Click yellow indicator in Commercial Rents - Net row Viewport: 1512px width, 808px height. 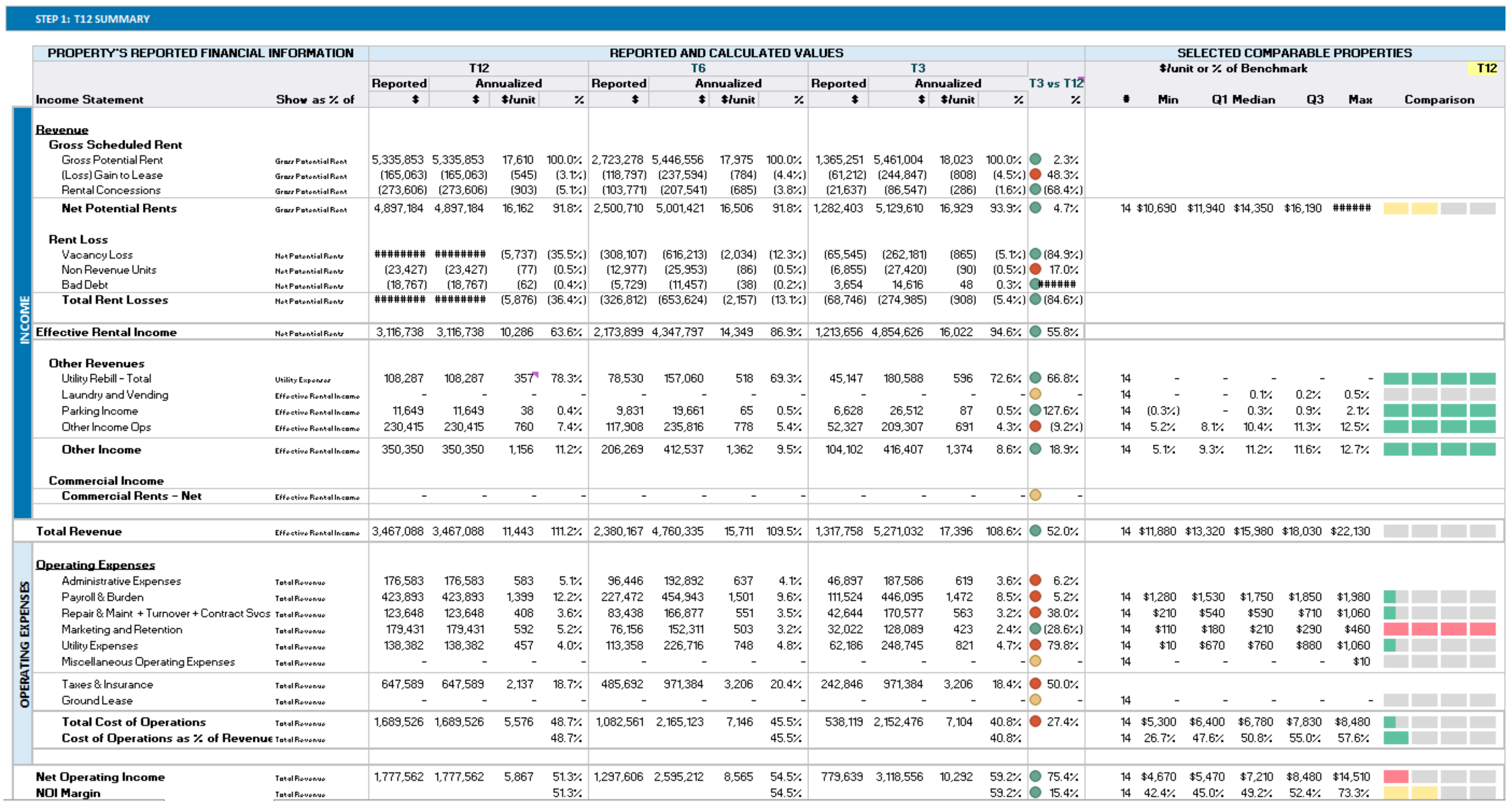(x=1035, y=495)
